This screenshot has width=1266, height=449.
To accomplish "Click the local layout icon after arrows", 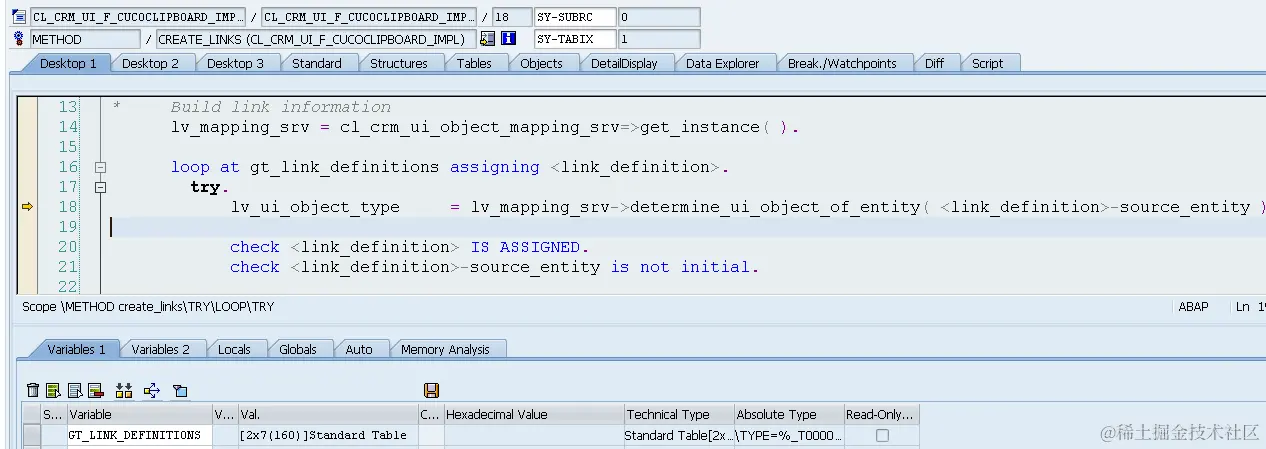I will coord(180,390).
